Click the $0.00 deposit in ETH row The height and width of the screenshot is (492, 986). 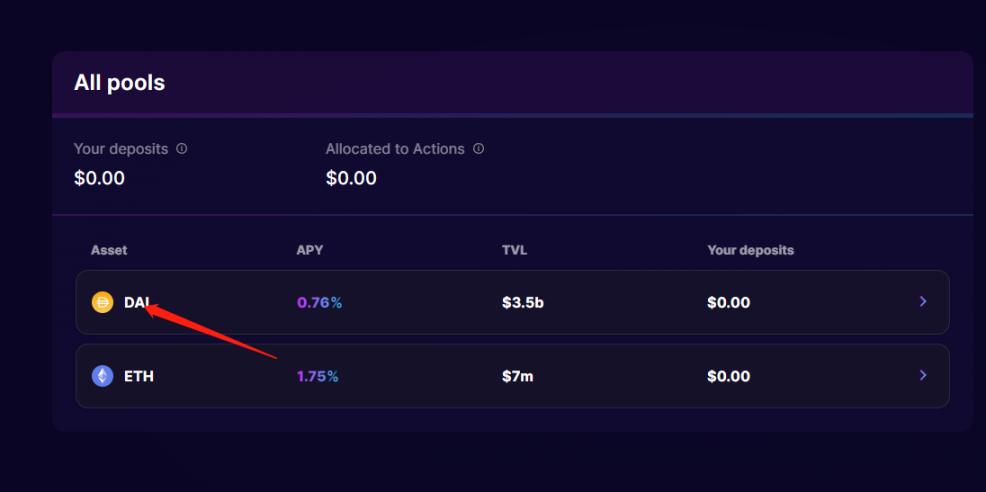click(728, 377)
